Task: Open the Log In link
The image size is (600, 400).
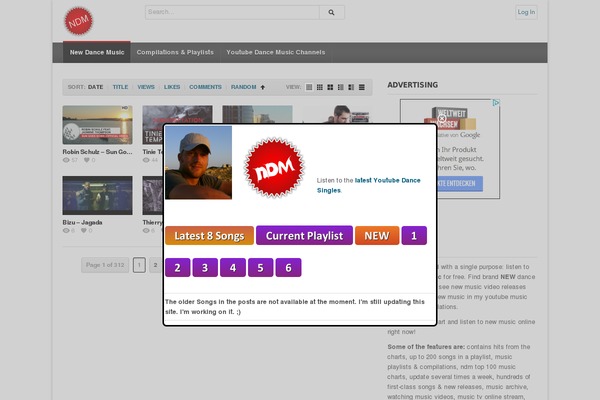Action: tap(526, 12)
